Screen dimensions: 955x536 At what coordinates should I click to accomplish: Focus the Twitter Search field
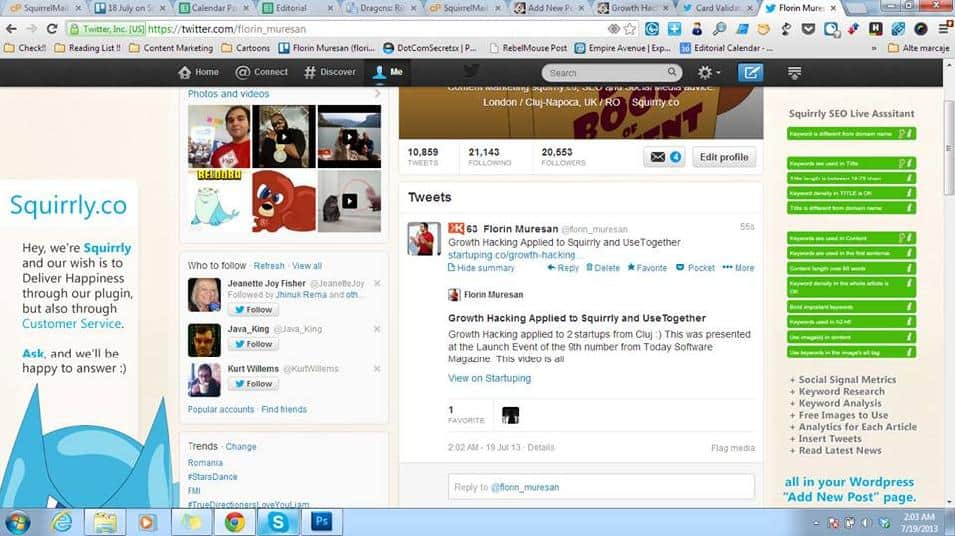pos(611,72)
